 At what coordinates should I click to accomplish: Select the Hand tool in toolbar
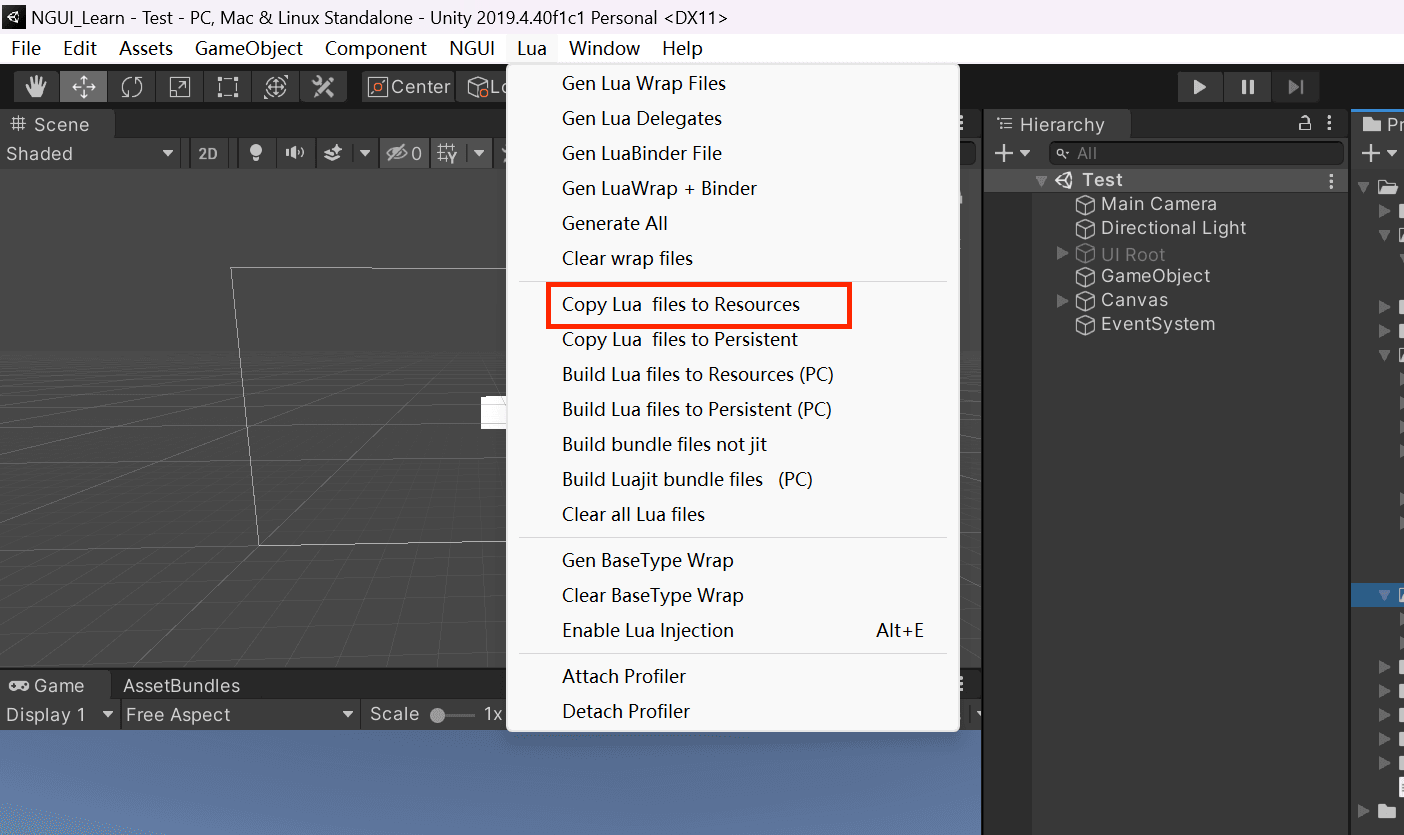[36, 87]
